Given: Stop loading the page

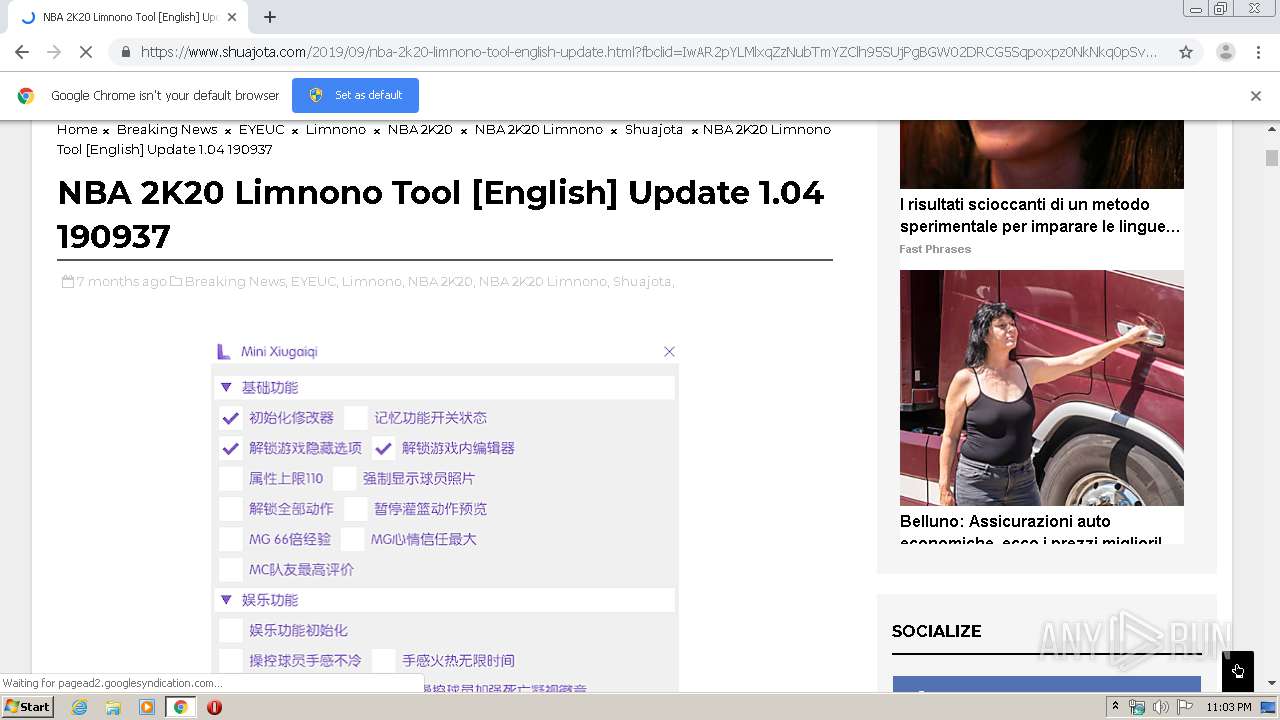Looking at the screenshot, I should pos(86,52).
